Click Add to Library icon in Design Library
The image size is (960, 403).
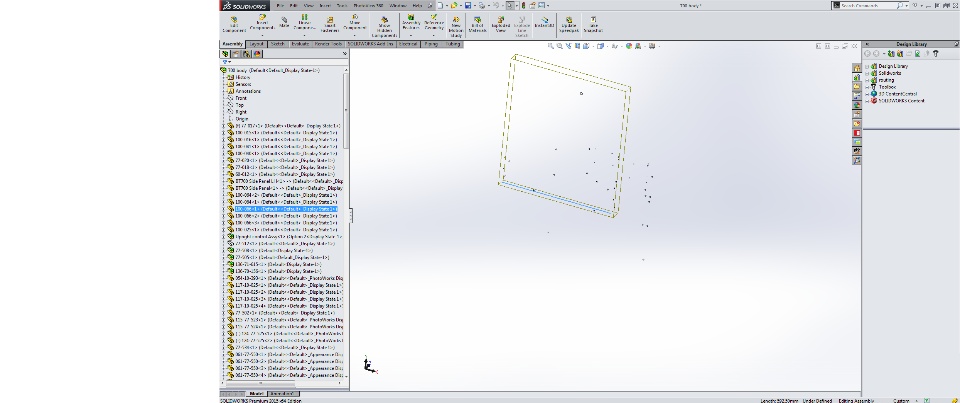[x=891, y=54]
